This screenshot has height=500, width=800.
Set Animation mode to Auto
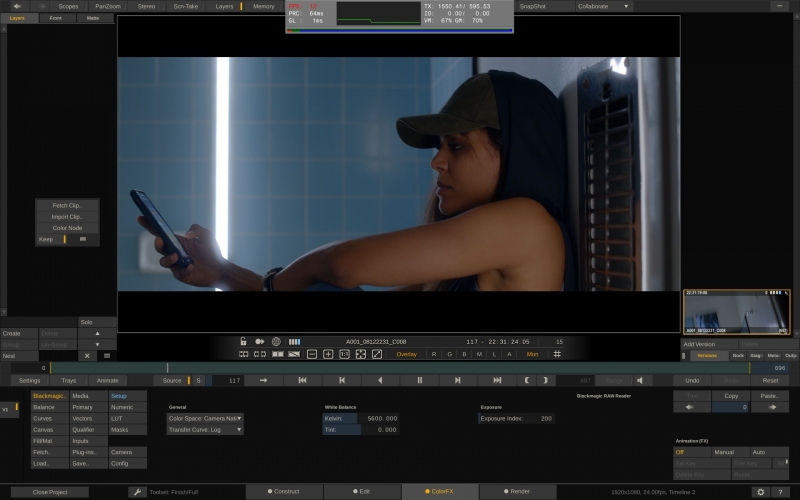[759, 452]
